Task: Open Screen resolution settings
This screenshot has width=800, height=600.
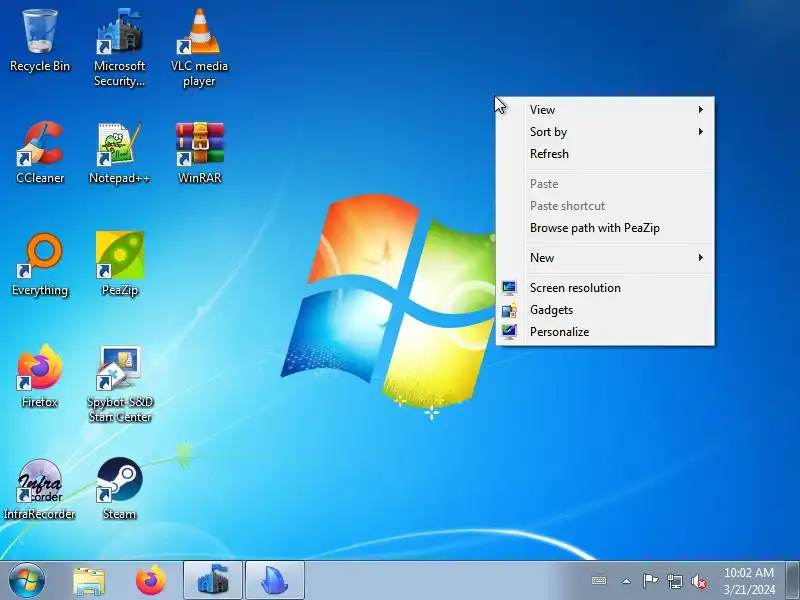Action: click(605, 288)
